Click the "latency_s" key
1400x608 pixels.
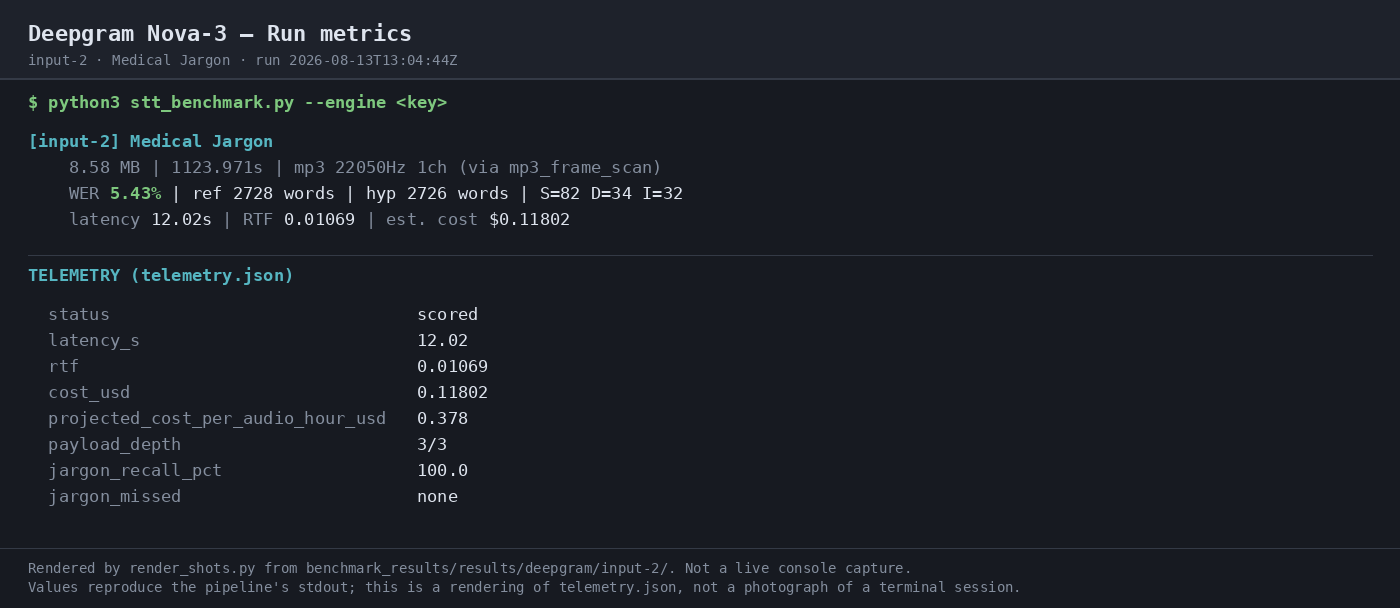point(94,341)
